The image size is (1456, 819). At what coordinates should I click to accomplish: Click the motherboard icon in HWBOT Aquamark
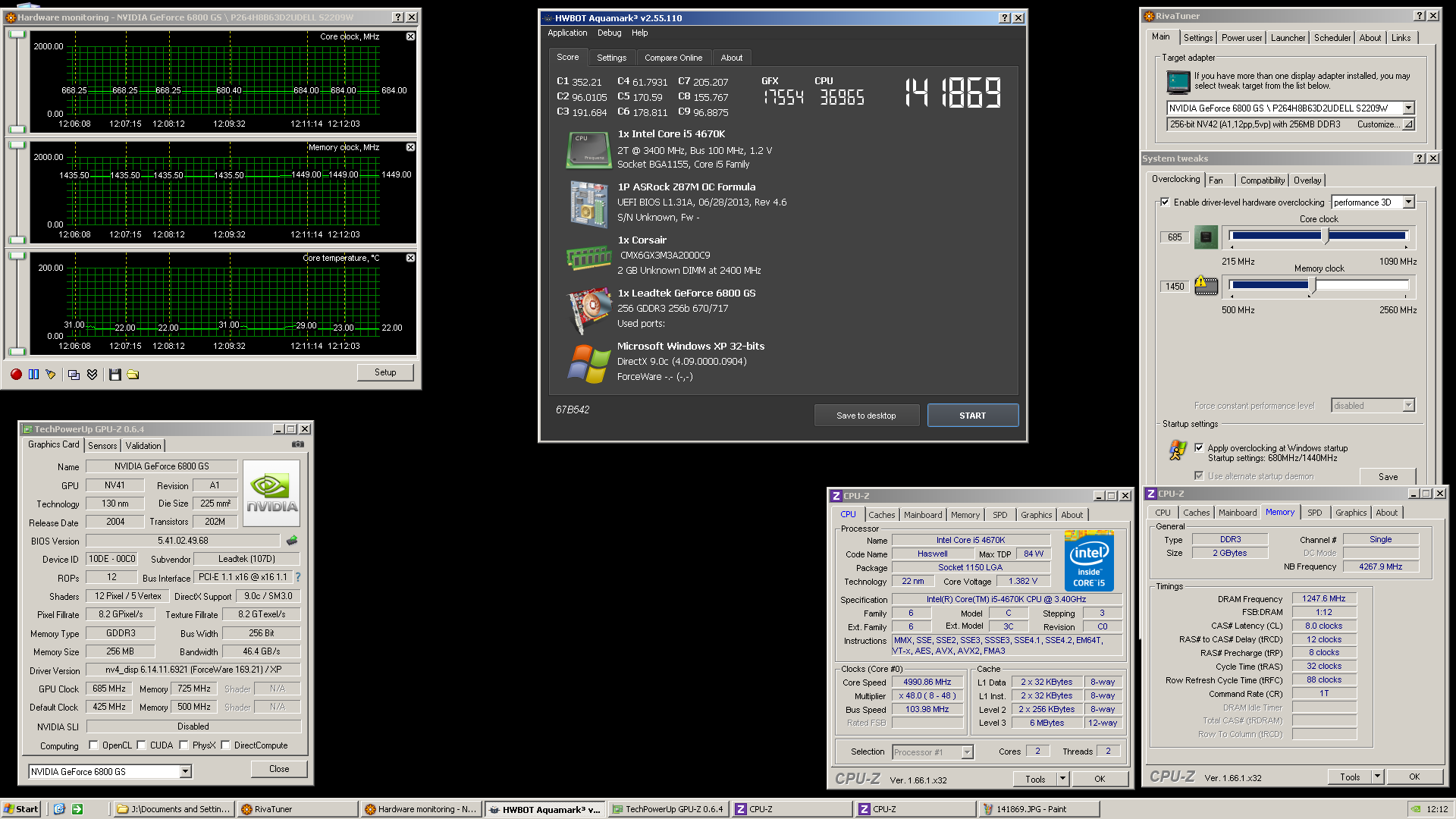point(588,204)
